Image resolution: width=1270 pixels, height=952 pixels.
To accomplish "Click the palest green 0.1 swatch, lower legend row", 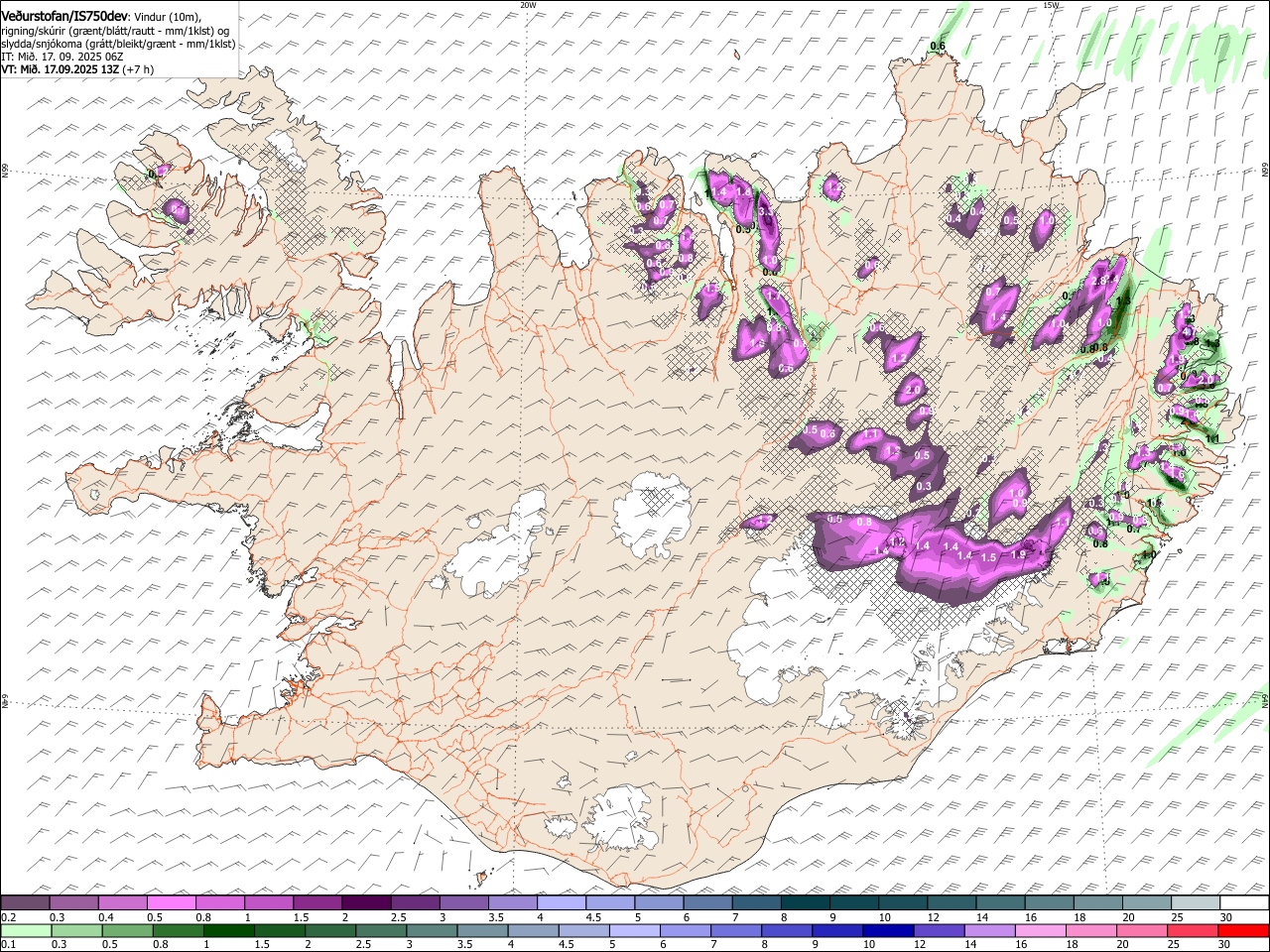I will click(26, 930).
